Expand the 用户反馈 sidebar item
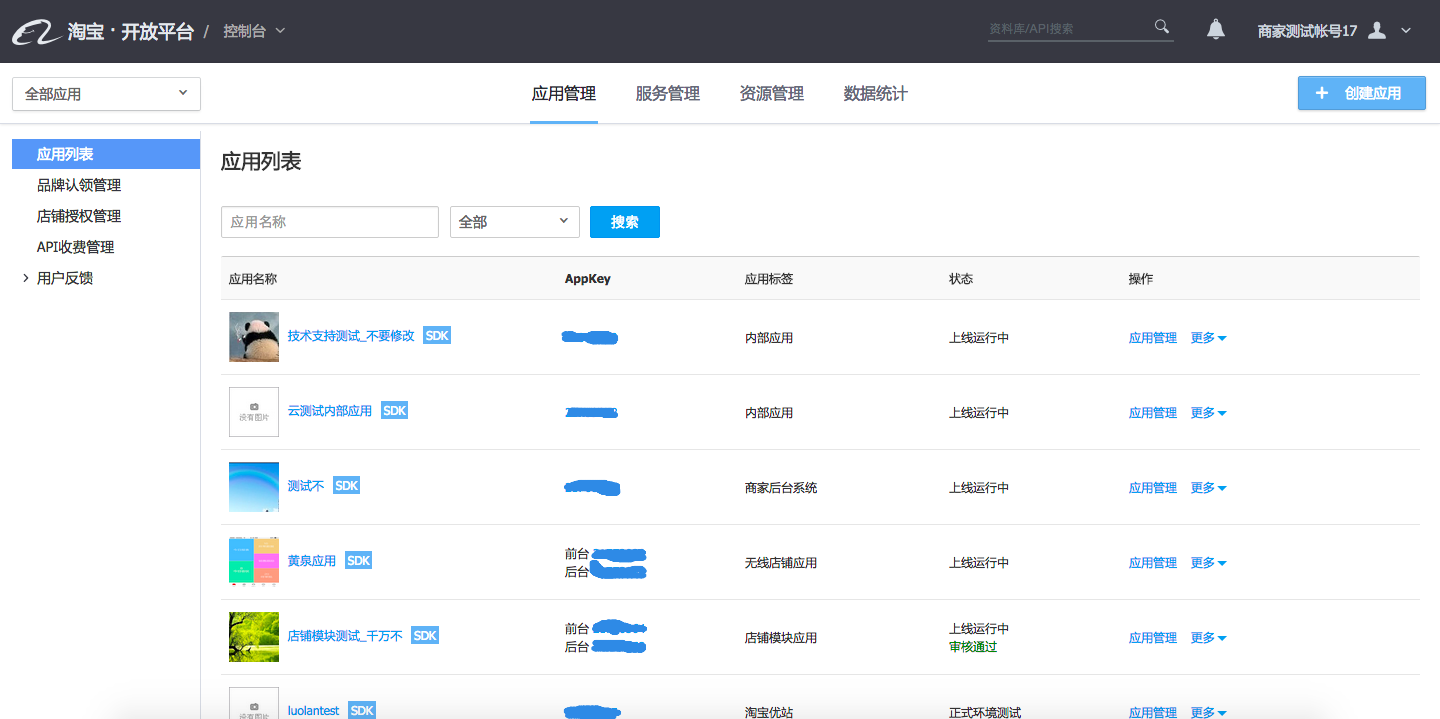Viewport: 1440px width, 719px height. point(58,278)
